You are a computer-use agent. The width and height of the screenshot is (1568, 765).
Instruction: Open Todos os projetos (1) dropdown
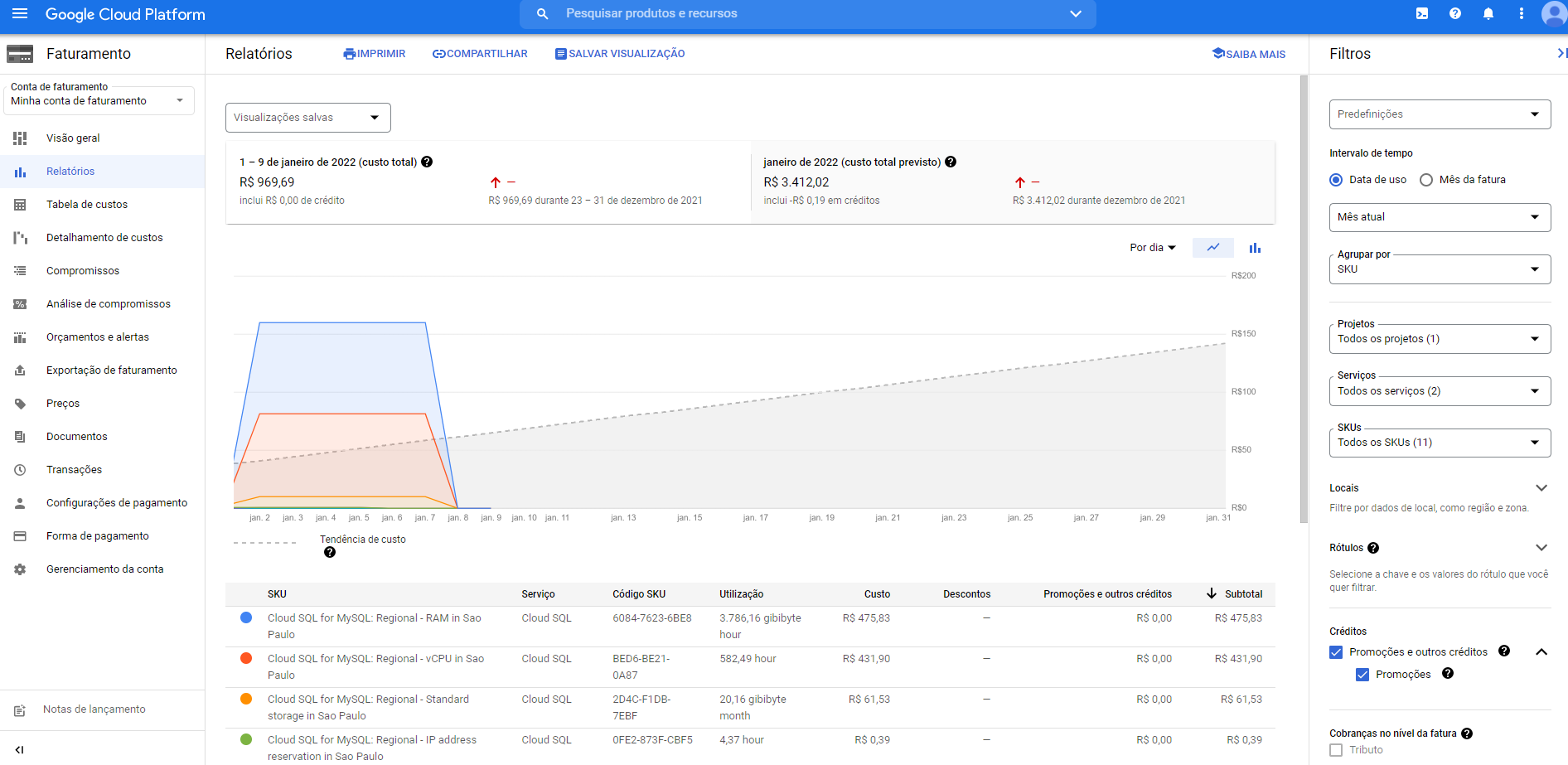pos(1440,338)
